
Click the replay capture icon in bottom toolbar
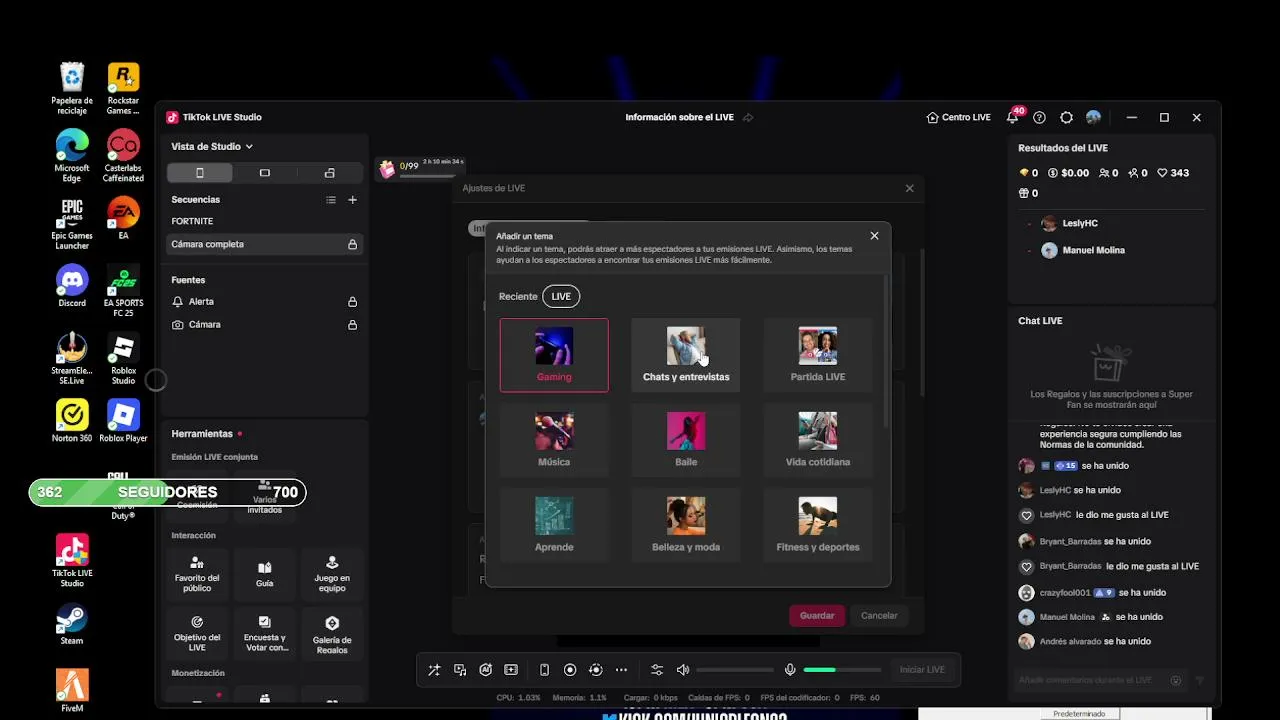click(596, 670)
